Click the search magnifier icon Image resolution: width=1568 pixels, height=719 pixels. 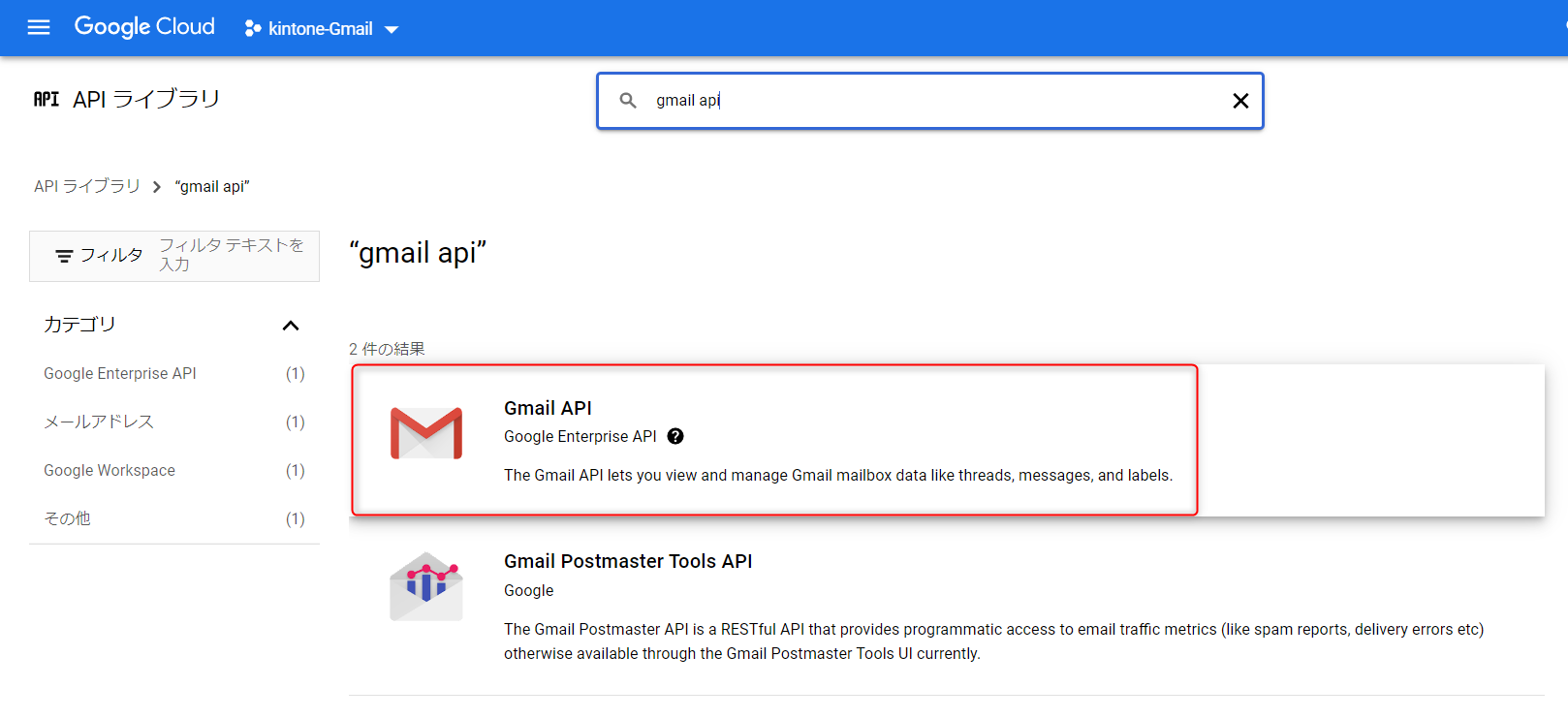(x=628, y=101)
